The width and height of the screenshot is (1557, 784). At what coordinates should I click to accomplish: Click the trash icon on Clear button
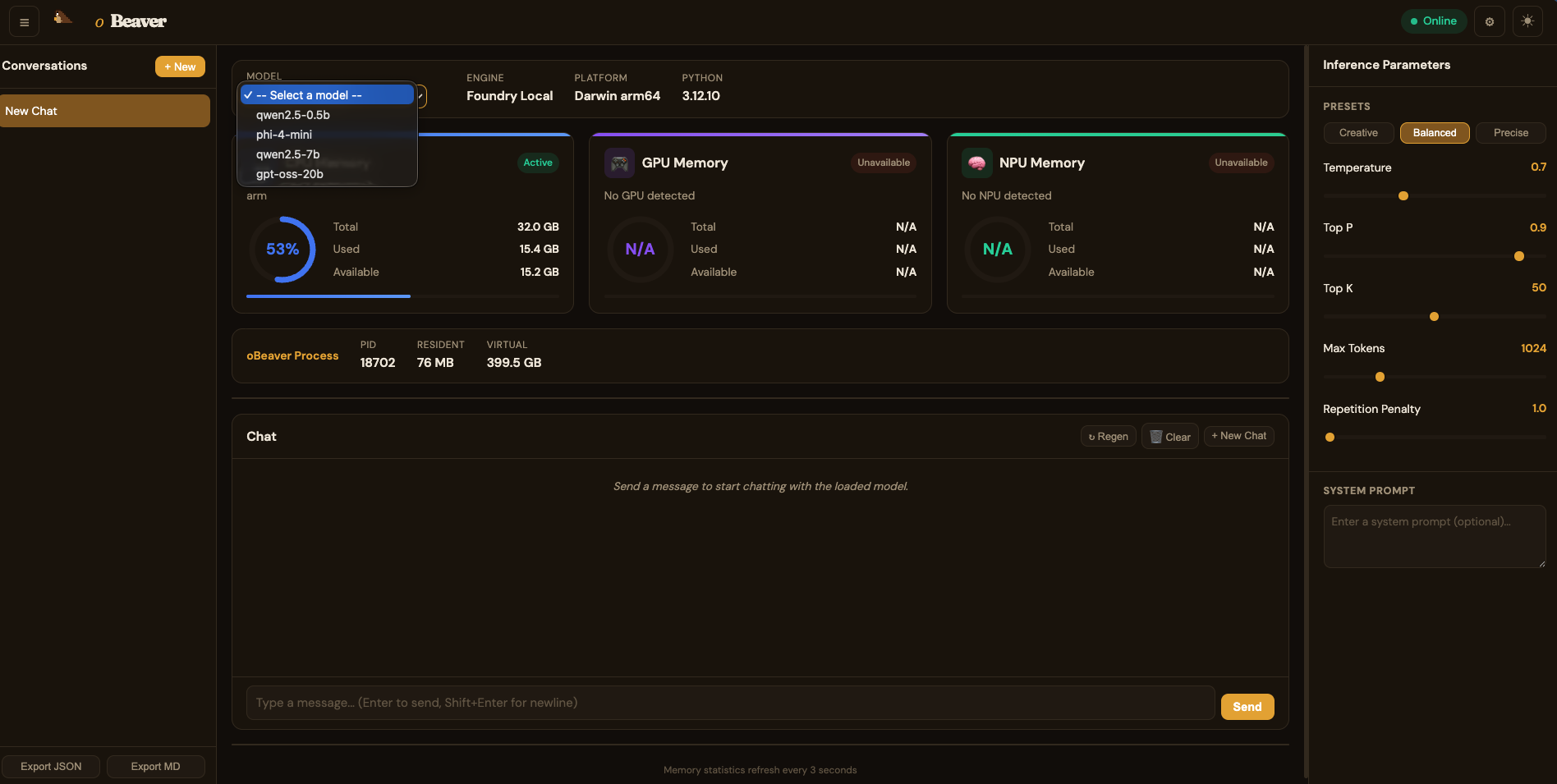[x=1157, y=436]
